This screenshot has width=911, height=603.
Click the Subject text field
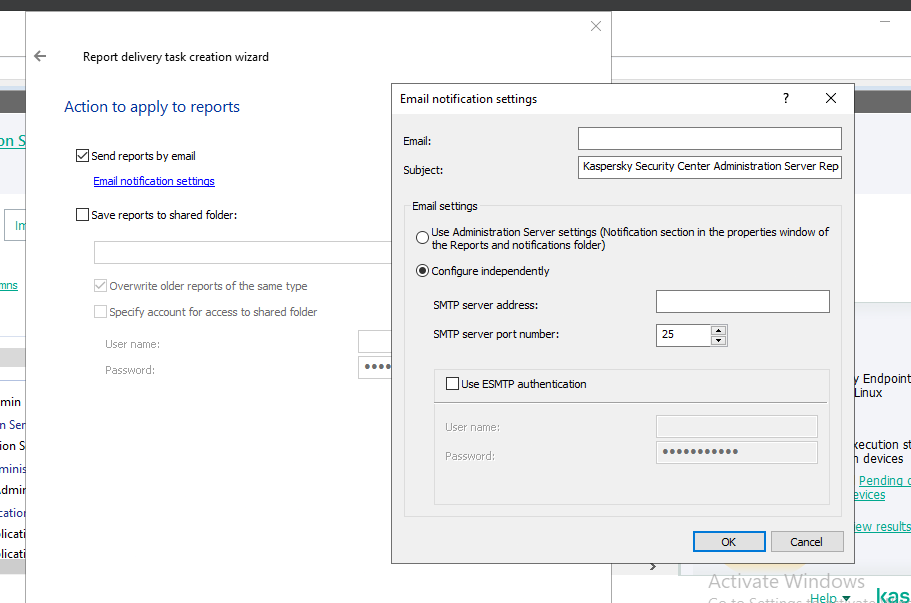click(709, 167)
